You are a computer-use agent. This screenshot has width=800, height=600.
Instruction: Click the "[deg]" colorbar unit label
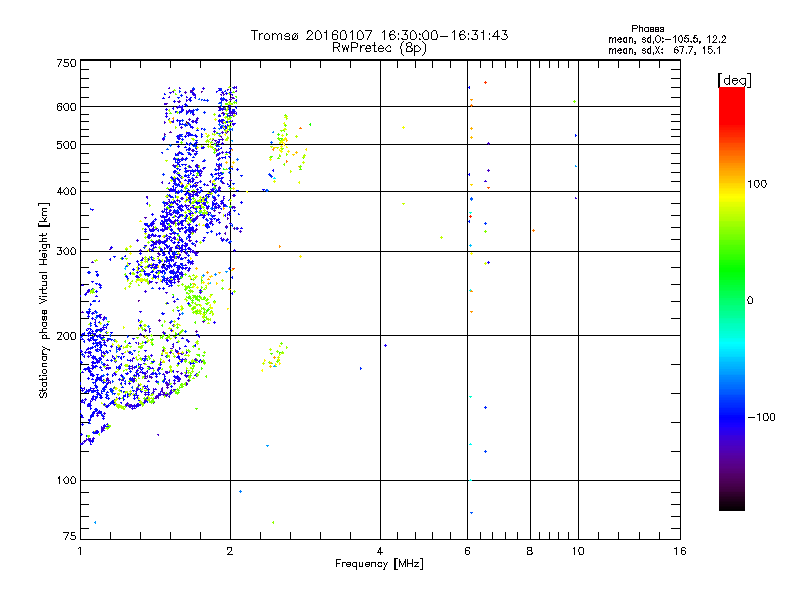point(734,80)
